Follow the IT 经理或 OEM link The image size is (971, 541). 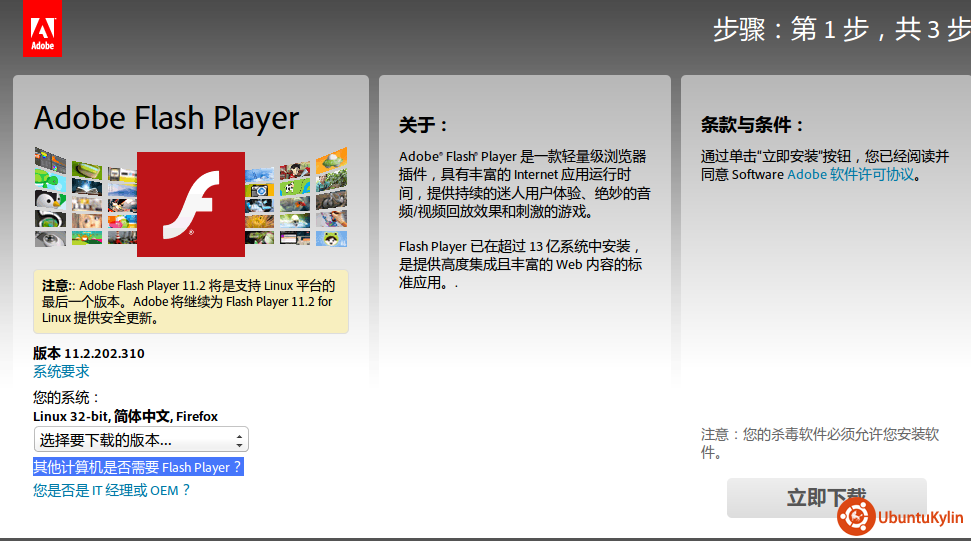click(x=111, y=490)
